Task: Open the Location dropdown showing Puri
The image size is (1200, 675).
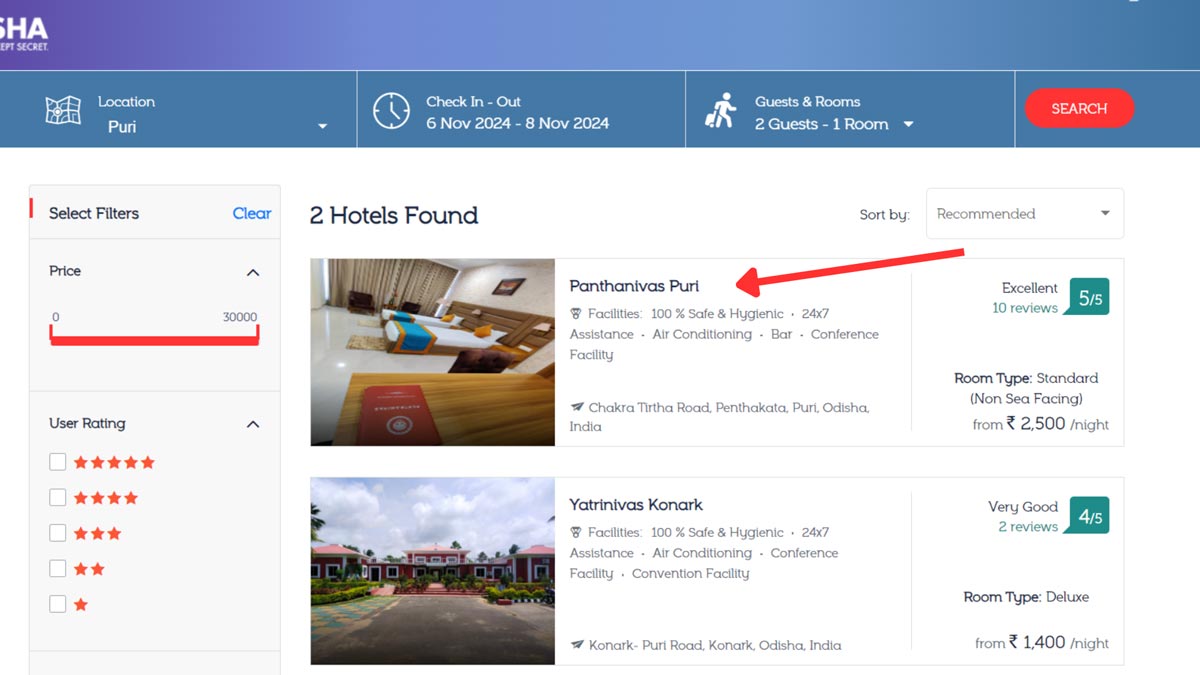Action: pos(322,125)
